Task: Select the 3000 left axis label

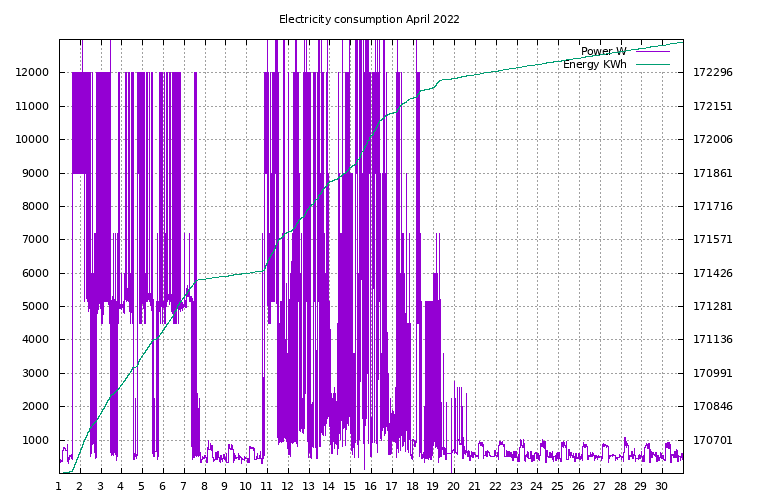Action: point(35,373)
